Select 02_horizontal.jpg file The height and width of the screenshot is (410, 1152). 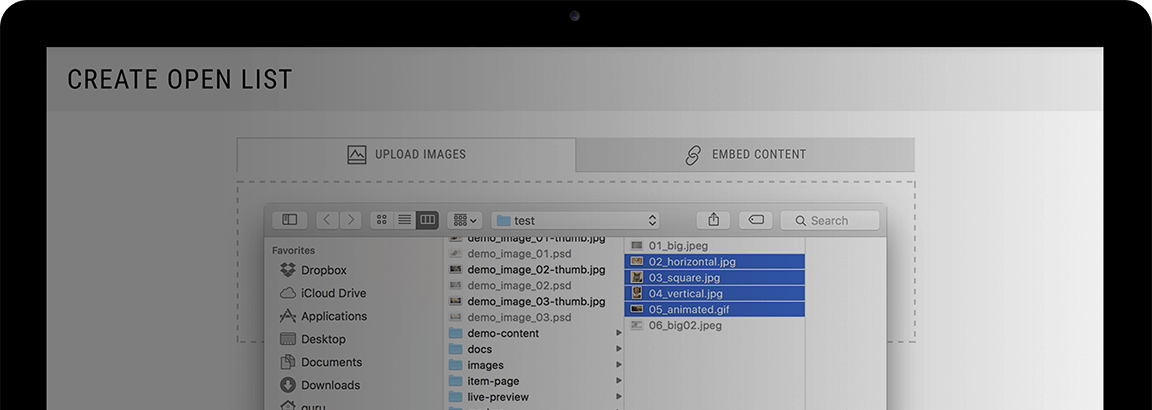click(x=715, y=262)
